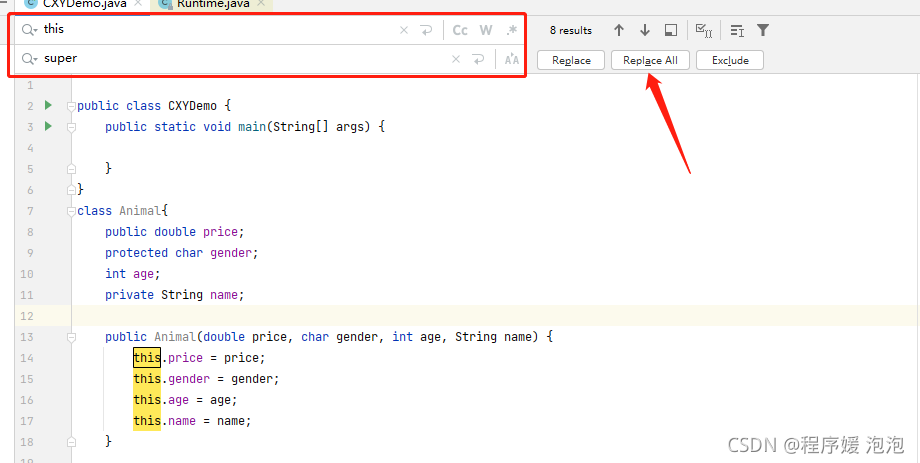This screenshot has width=920, height=463.
Task: Click the Replace All button
Action: coord(650,60)
